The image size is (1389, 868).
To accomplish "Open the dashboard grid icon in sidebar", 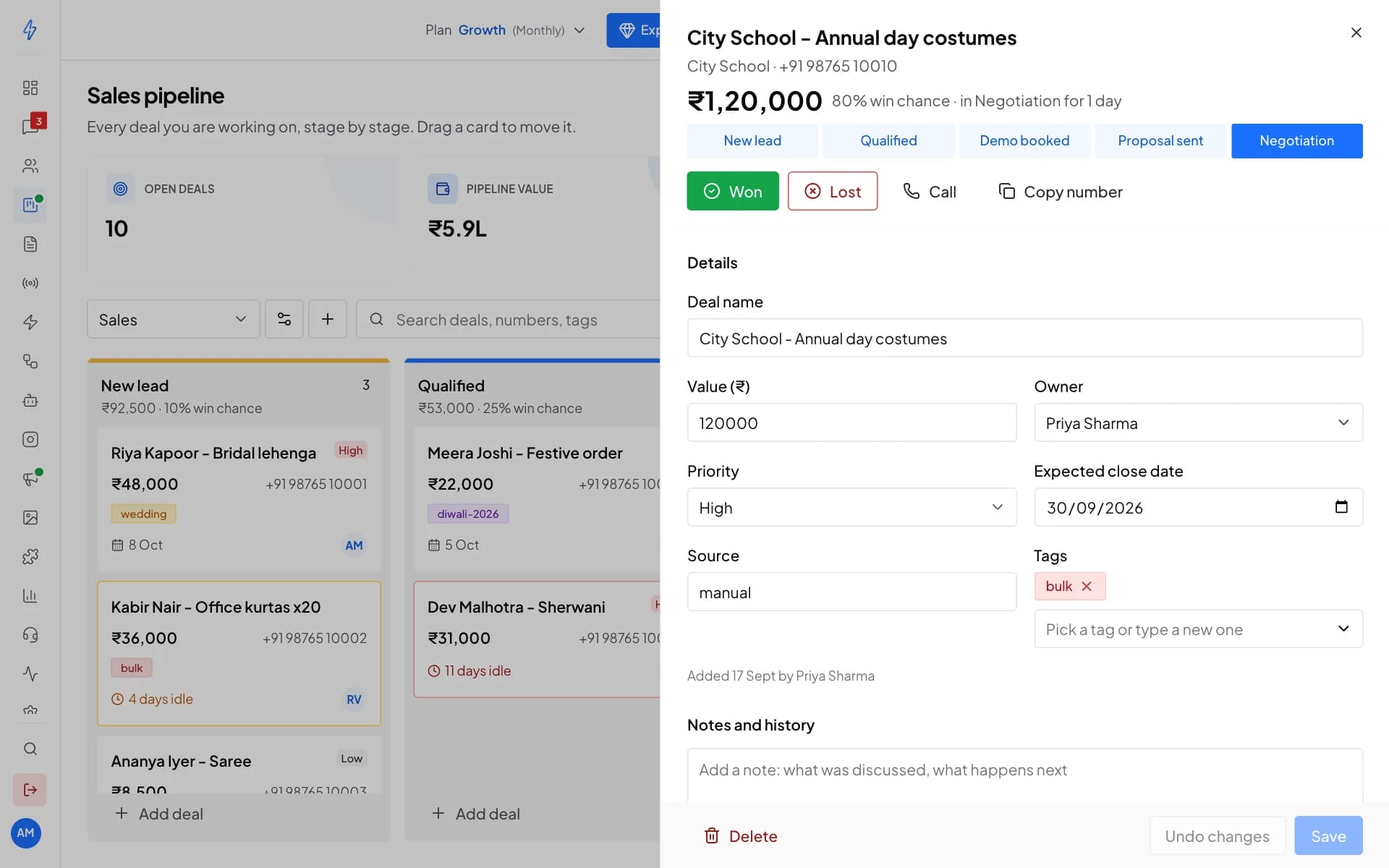I will coord(30,88).
